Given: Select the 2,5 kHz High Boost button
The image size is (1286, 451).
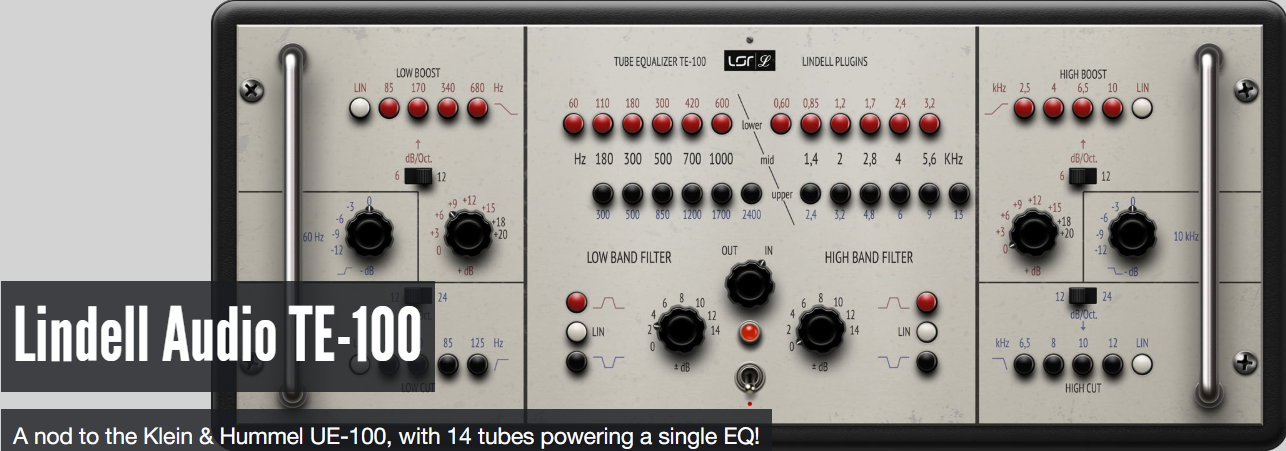Looking at the screenshot, I should click(x=1024, y=109).
